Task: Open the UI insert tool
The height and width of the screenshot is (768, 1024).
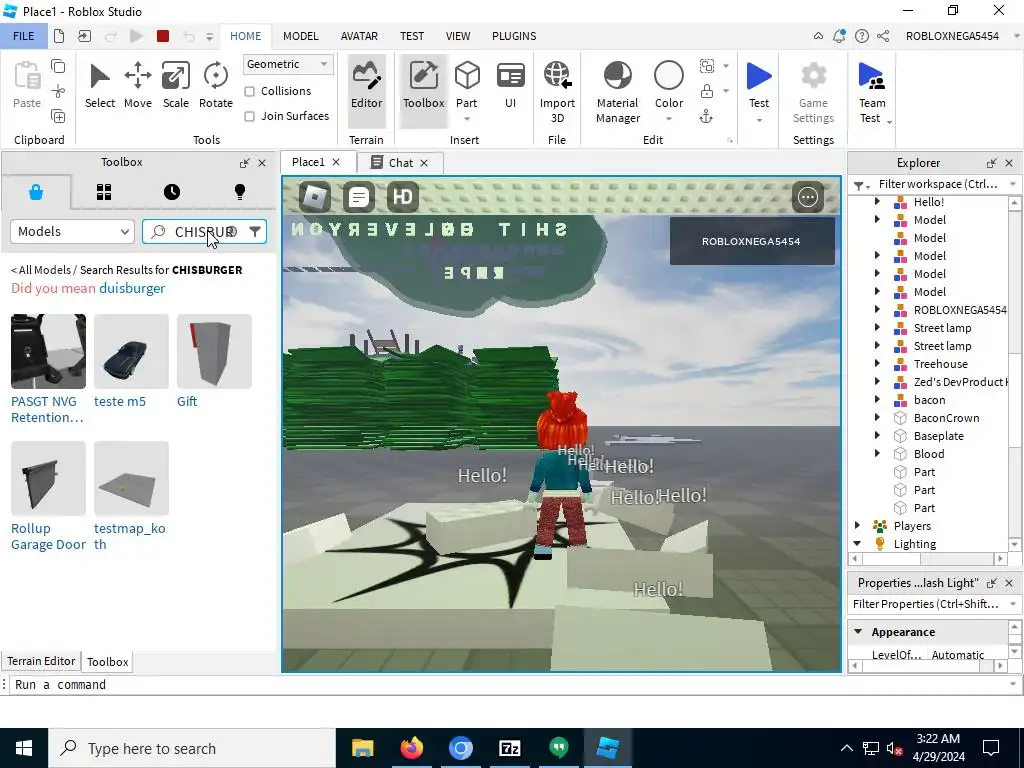Action: [x=511, y=85]
